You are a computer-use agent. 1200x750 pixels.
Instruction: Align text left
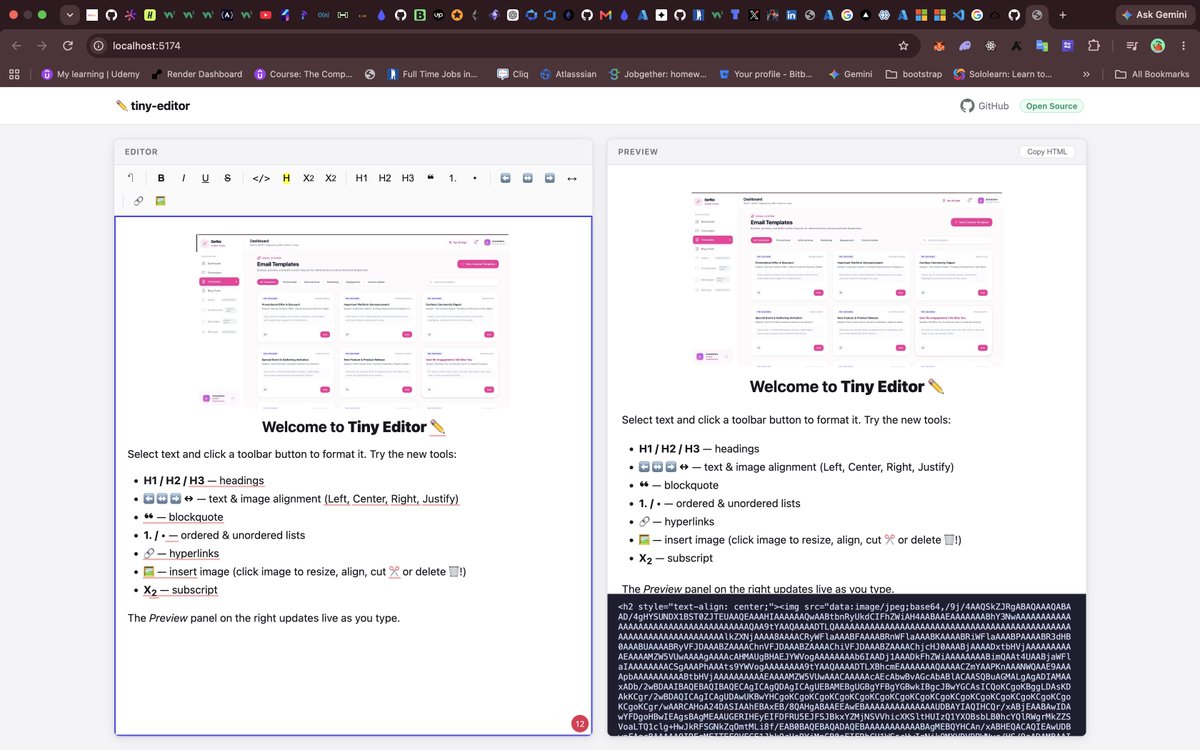pos(505,178)
